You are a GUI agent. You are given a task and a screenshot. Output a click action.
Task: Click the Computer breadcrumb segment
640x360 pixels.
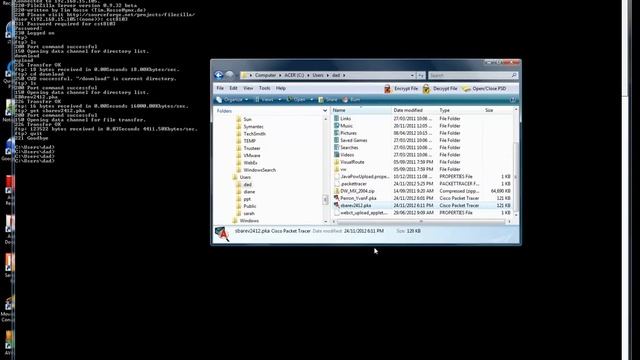[265, 75]
